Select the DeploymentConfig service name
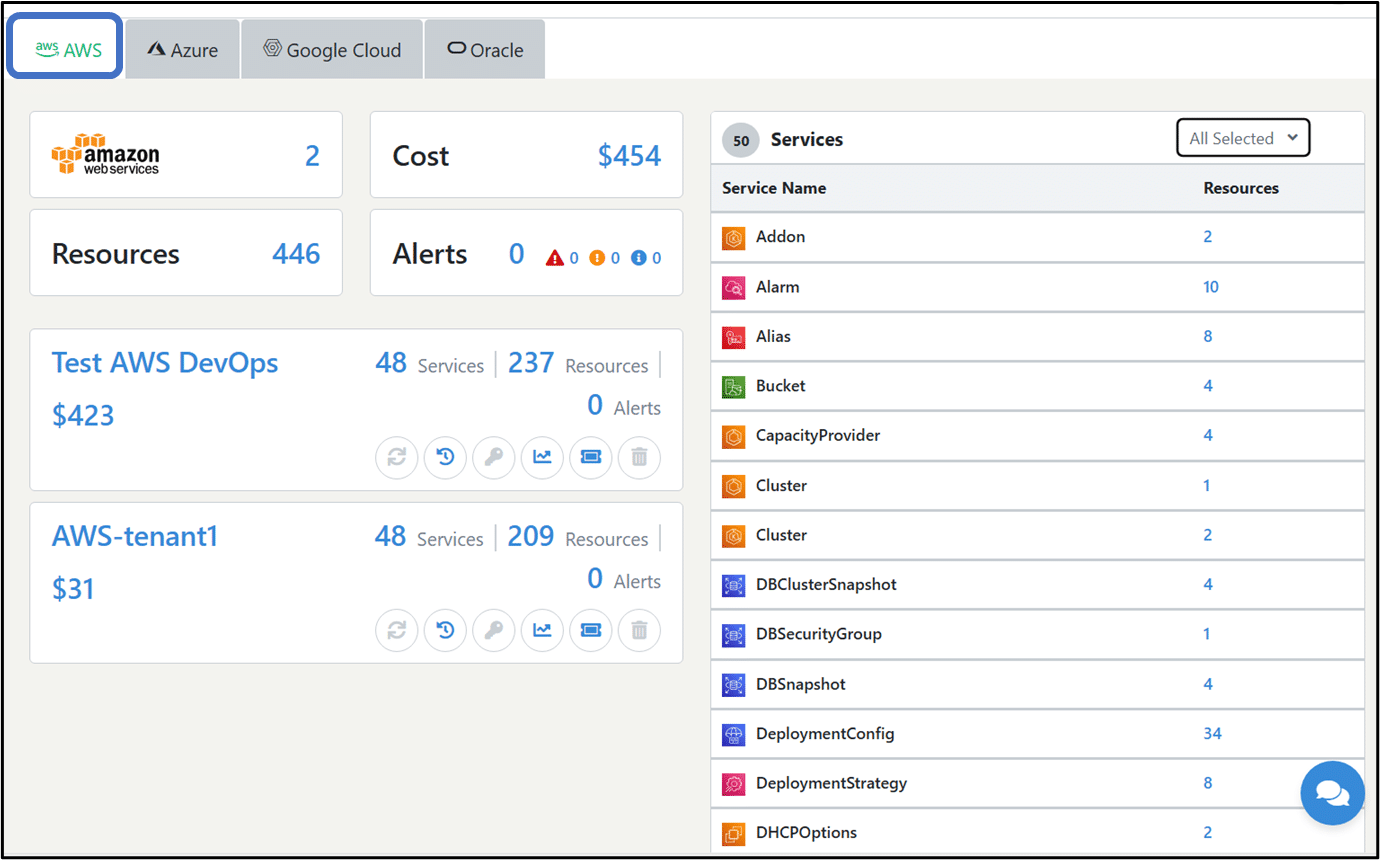 (825, 734)
